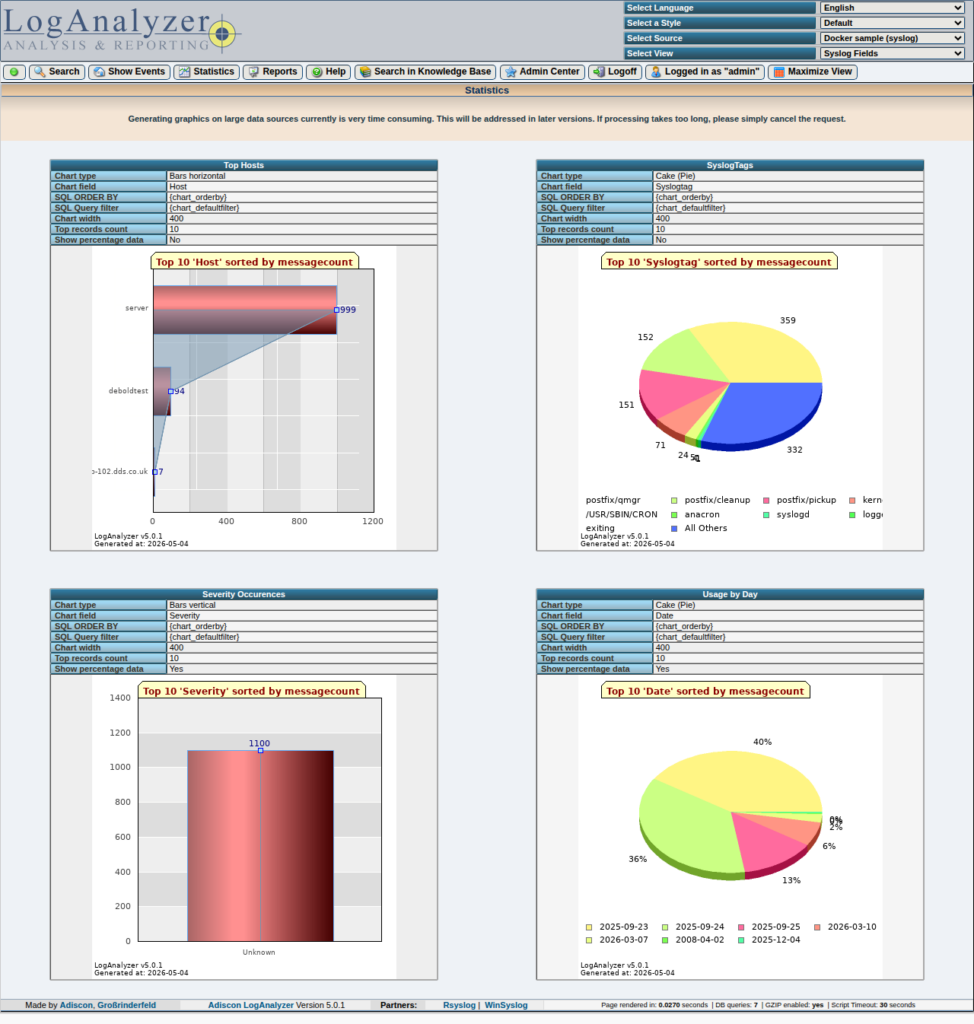Viewport: 974px width, 1024px height.
Task: Click the 'Severity' chart field value
Action: coord(185,616)
